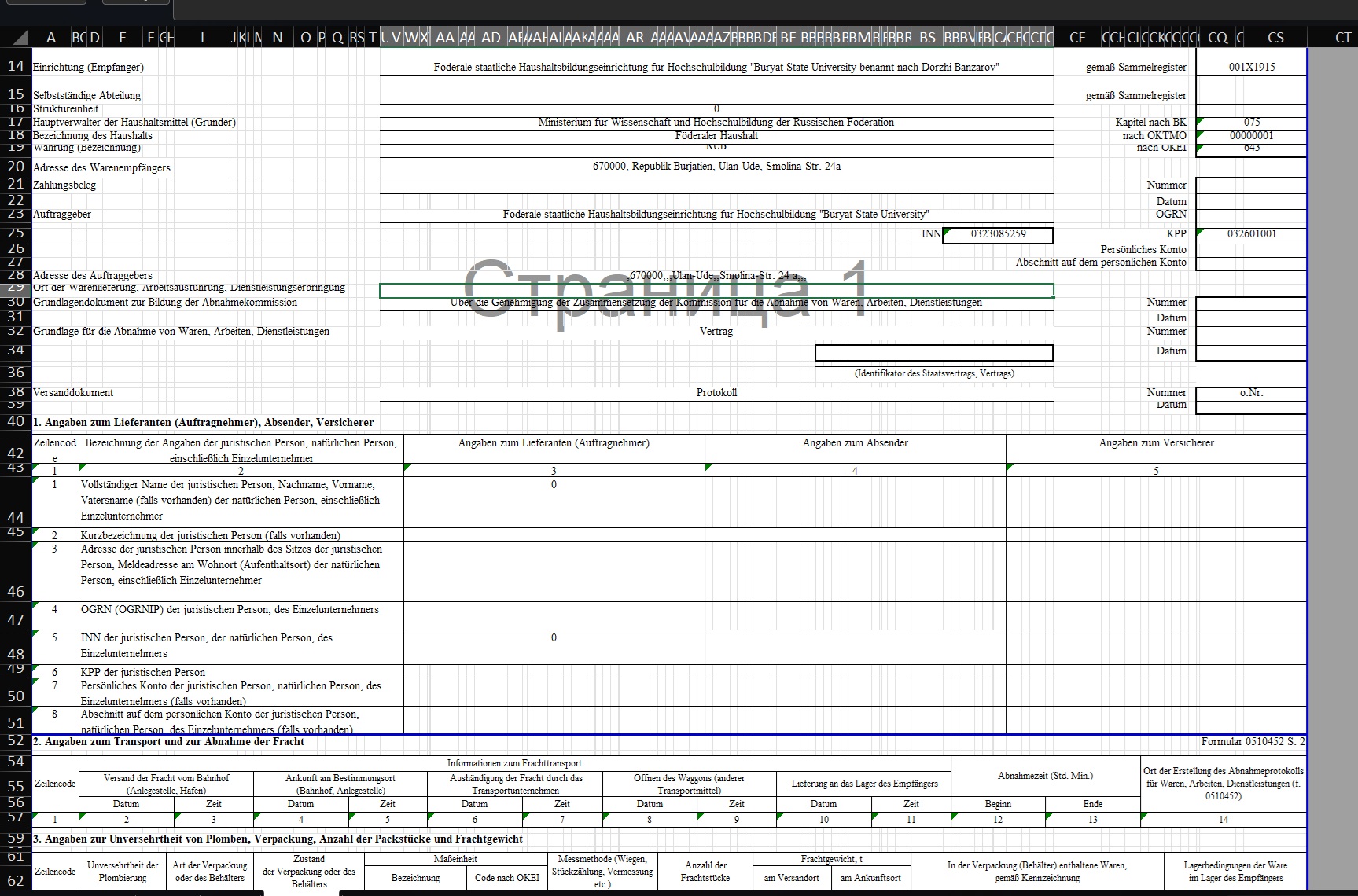Select the 'Beginn' sub-header cell
This screenshot has width=1358, height=896.
coord(998,804)
